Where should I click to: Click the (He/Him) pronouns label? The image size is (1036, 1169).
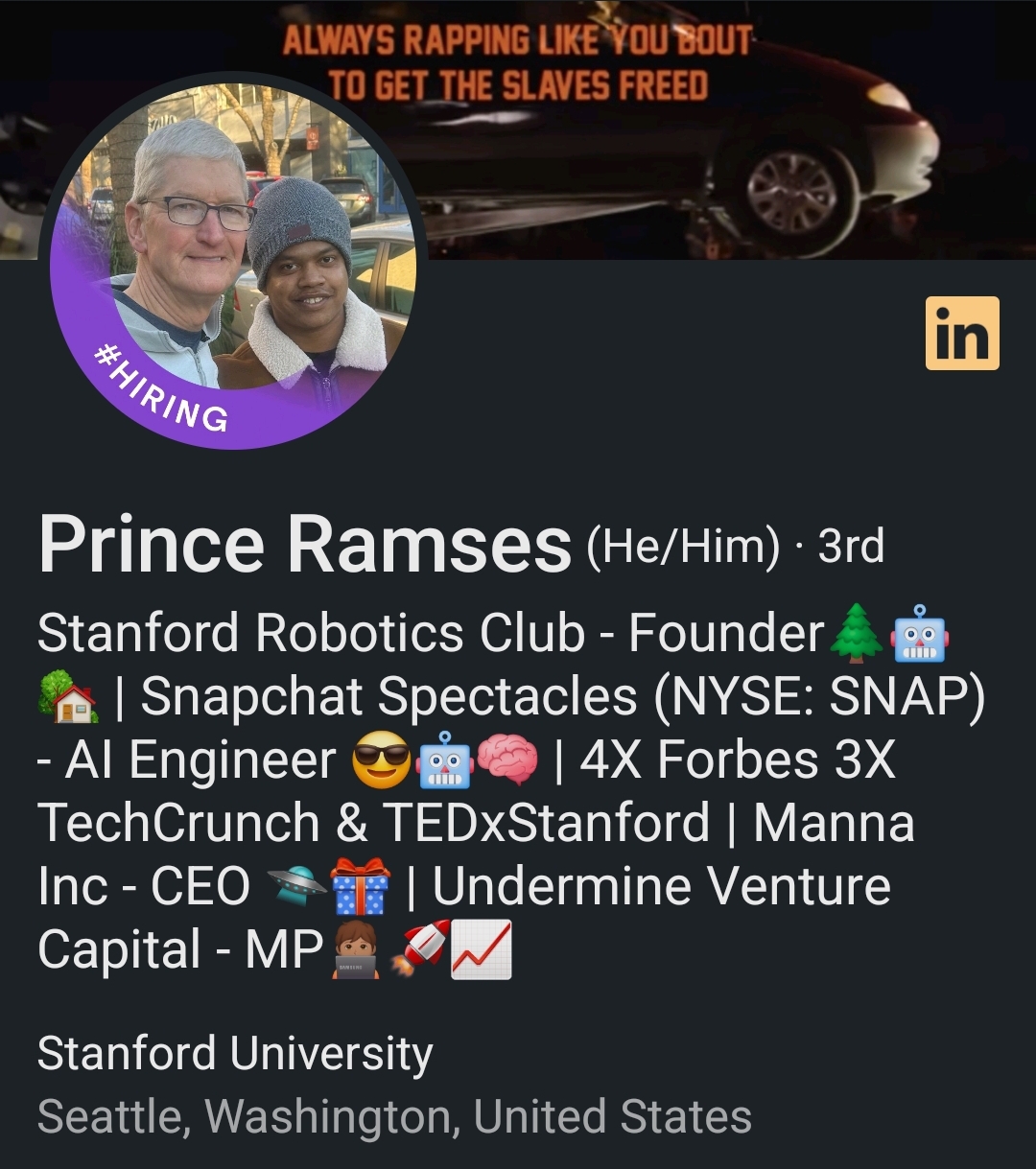pos(682,548)
